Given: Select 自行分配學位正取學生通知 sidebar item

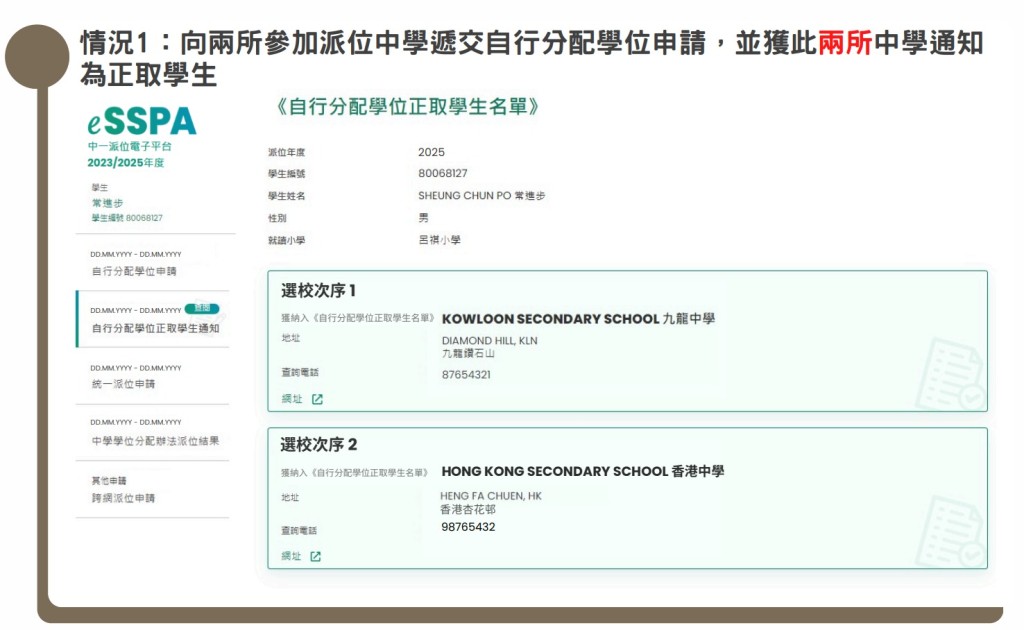Looking at the screenshot, I should coord(154,328).
